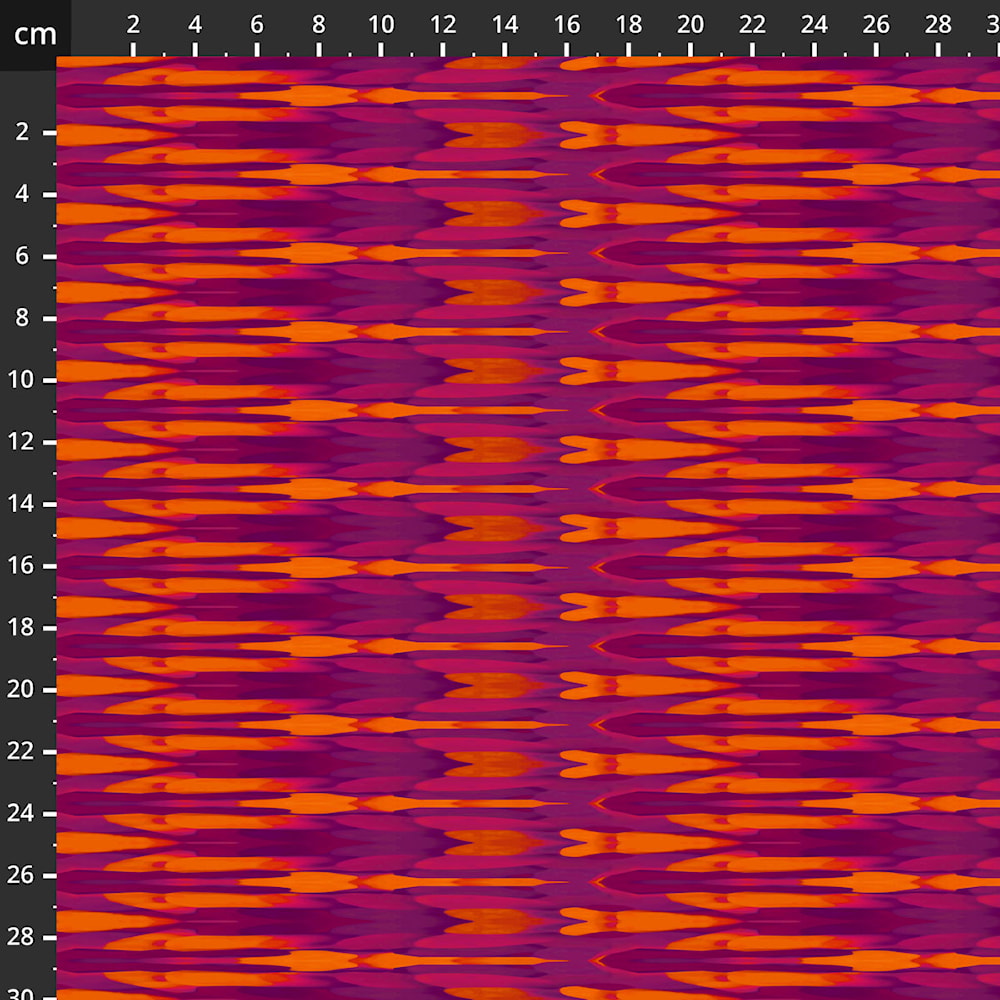Click the orange and purple fabric pattern preview

click(528, 528)
